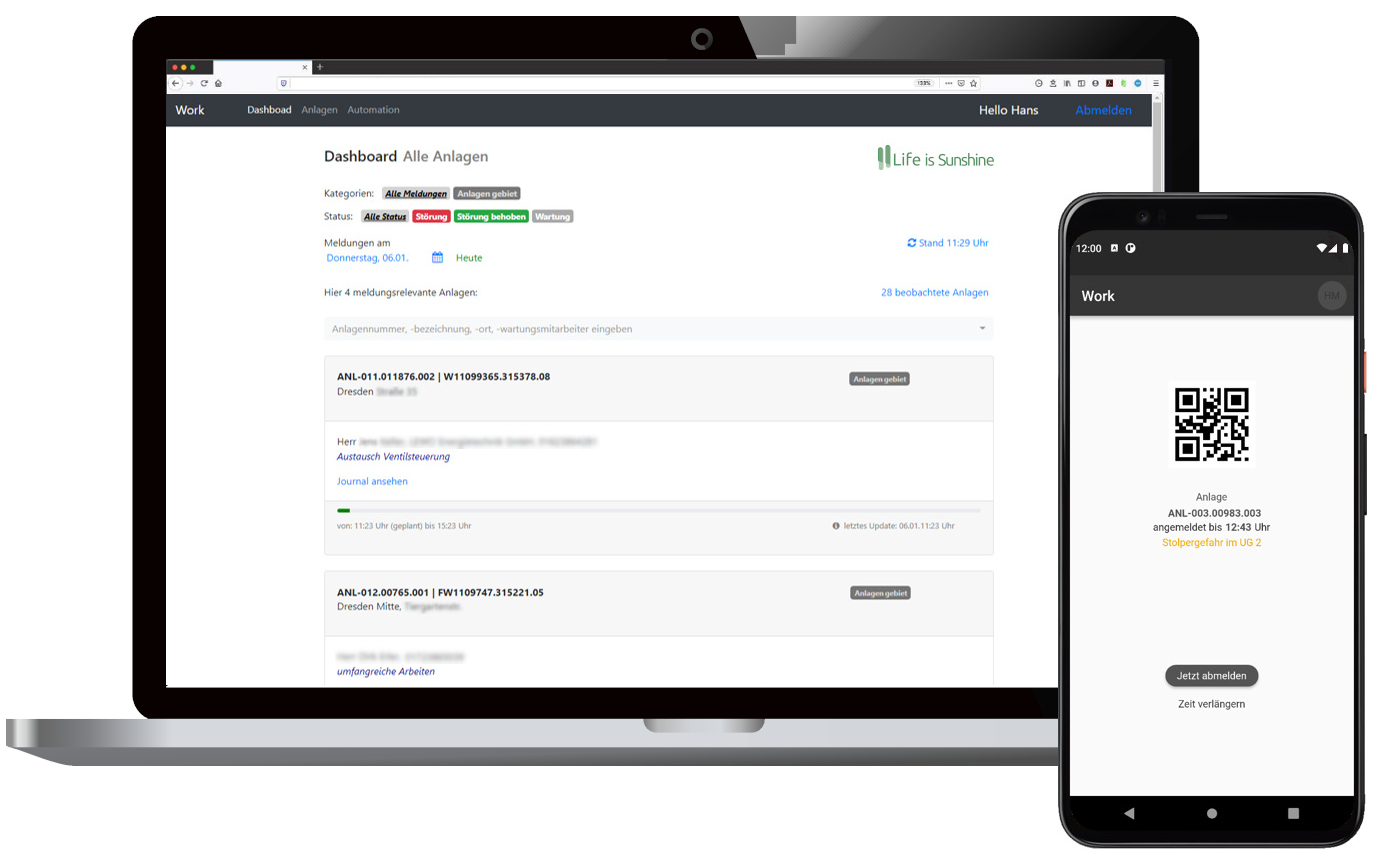Open the Anlagen nav item
This screenshot has width=1384, height=866.
(x=319, y=110)
